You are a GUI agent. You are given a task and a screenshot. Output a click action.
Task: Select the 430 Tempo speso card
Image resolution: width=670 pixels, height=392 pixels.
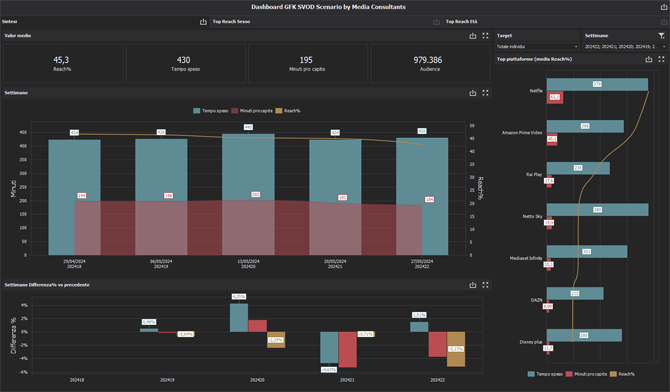point(185,63)
